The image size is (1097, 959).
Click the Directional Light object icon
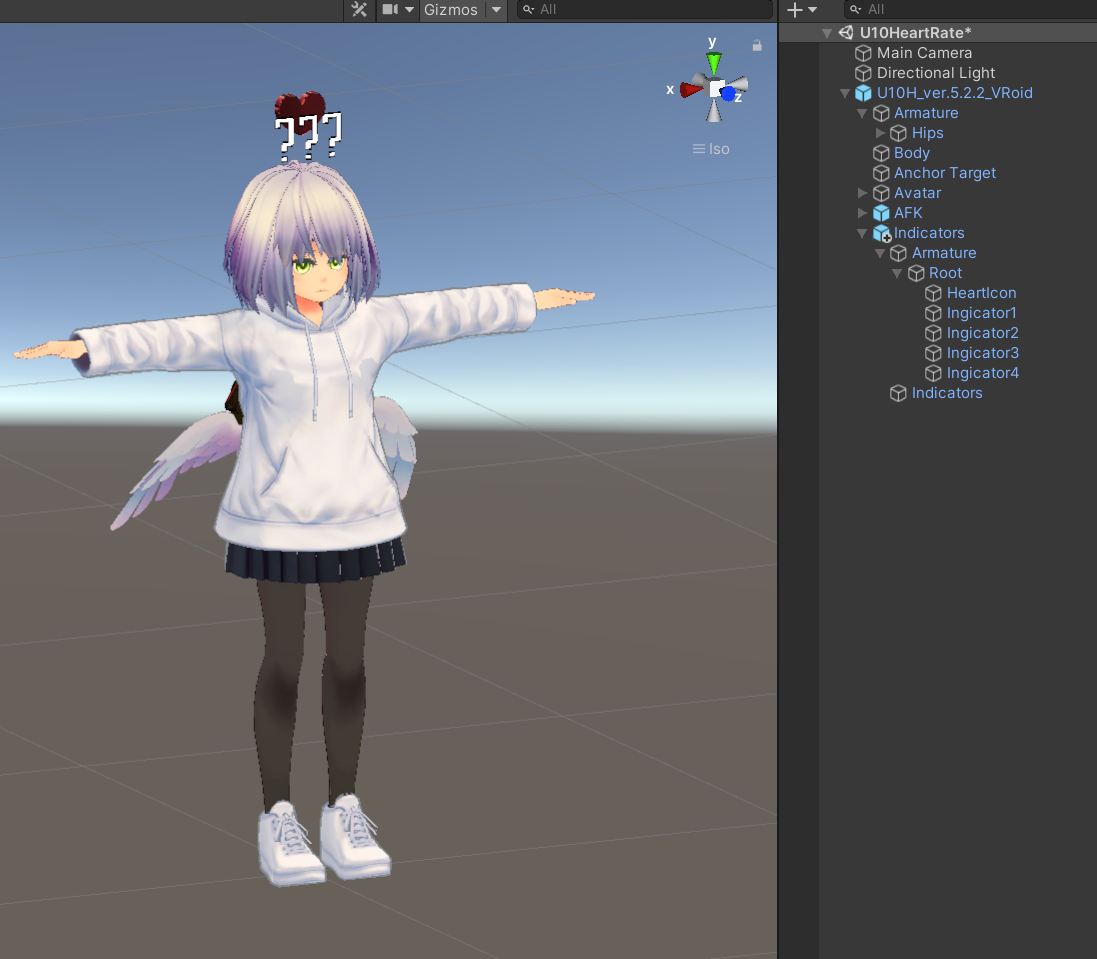[x=862, y=73]
